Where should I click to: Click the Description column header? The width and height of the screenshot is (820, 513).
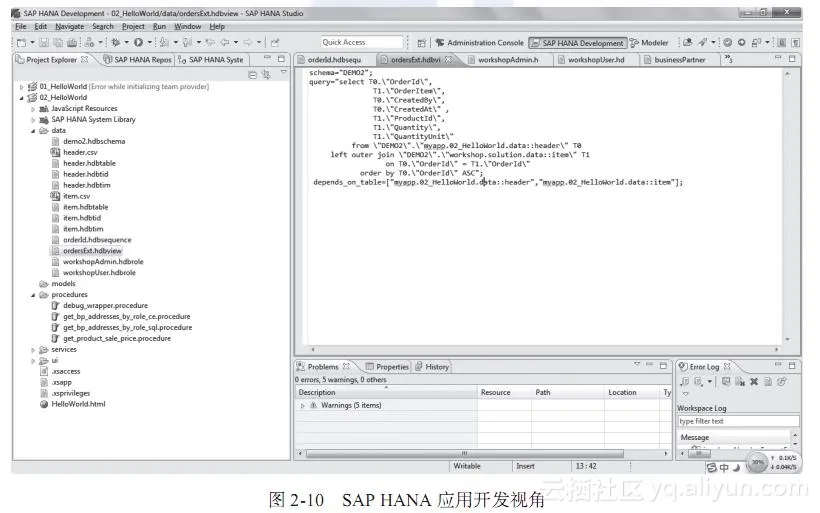pos(386,392)
